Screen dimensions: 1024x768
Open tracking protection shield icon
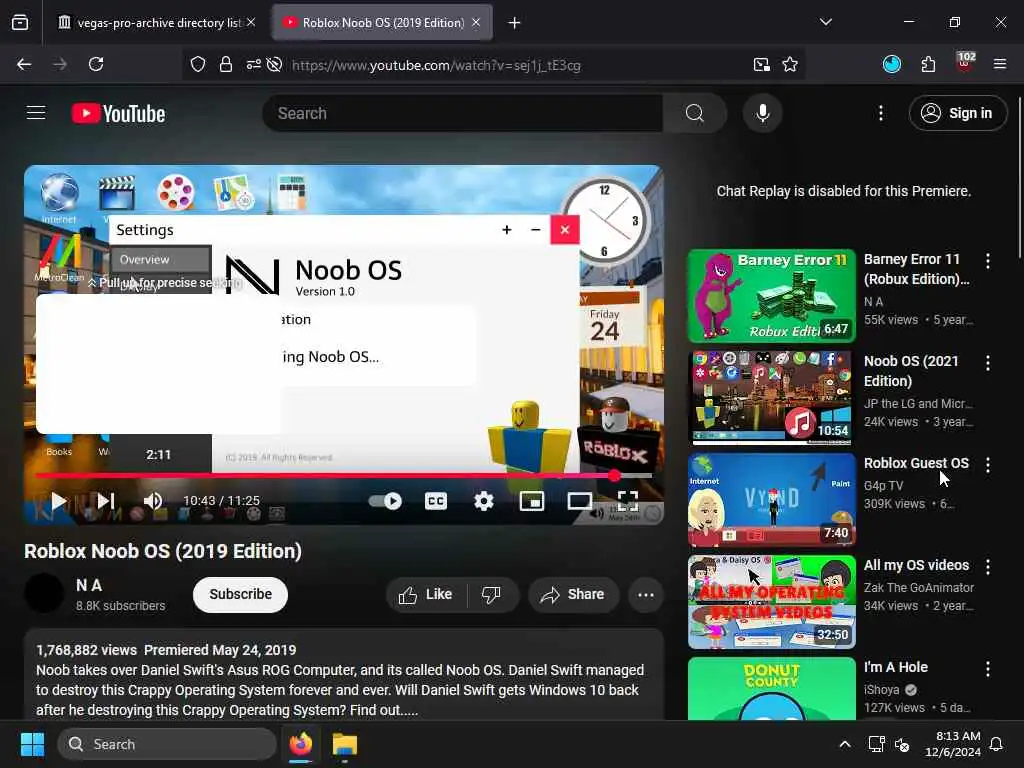(198, 64)
